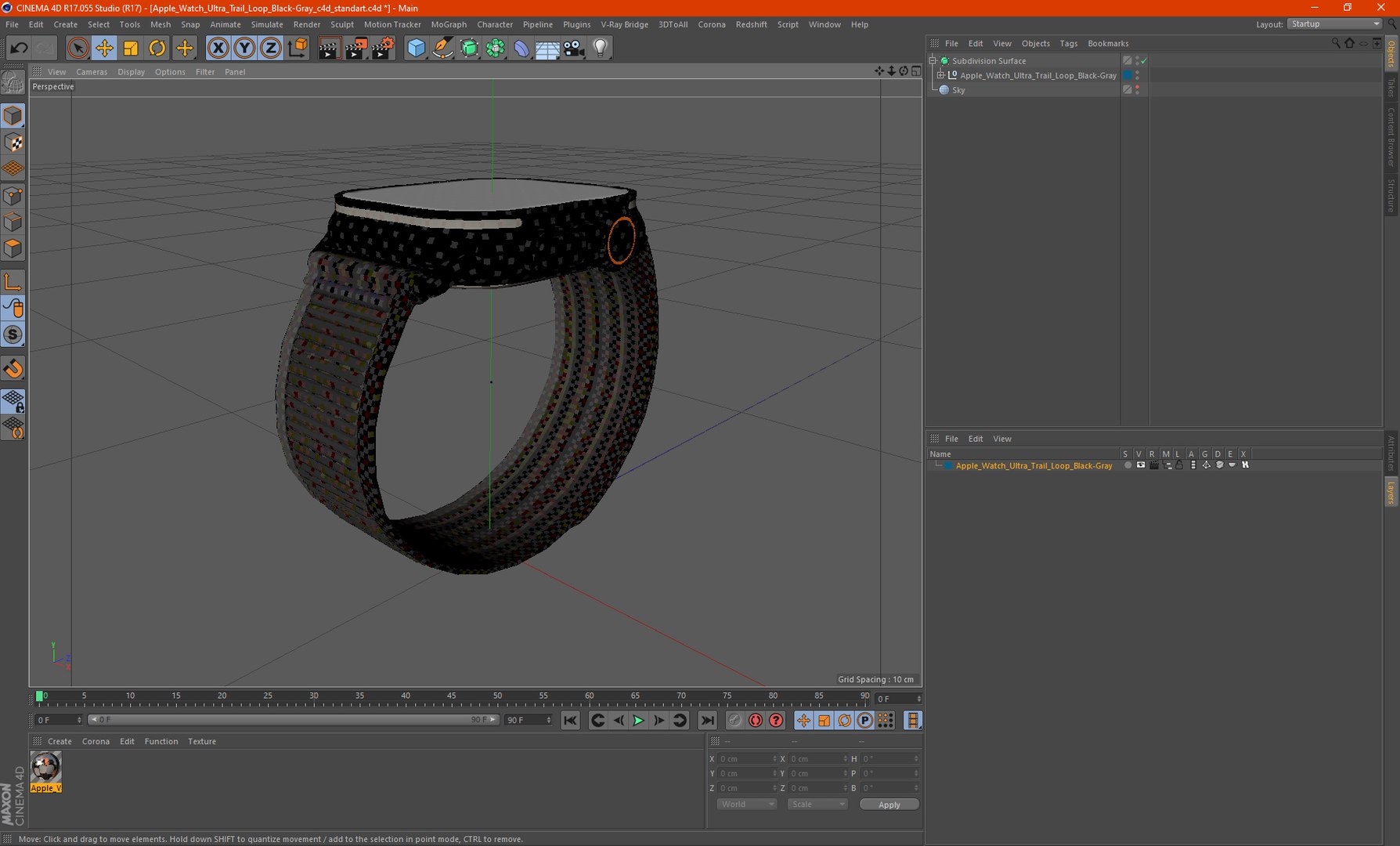Go to end of animation
Image resolution: width=1400 pixels, height=846 pixels.
point(707,721)
